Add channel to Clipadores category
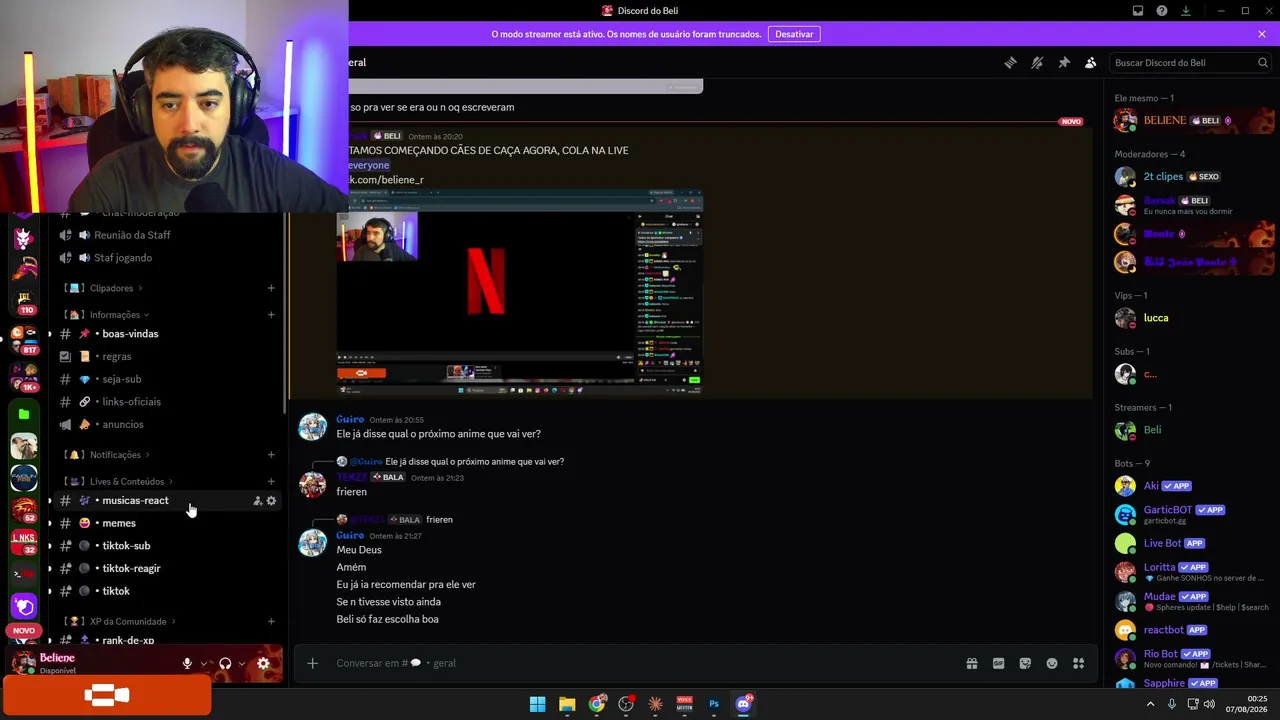This screenshot has height=720, width=1280. click(x=271, y=288)
